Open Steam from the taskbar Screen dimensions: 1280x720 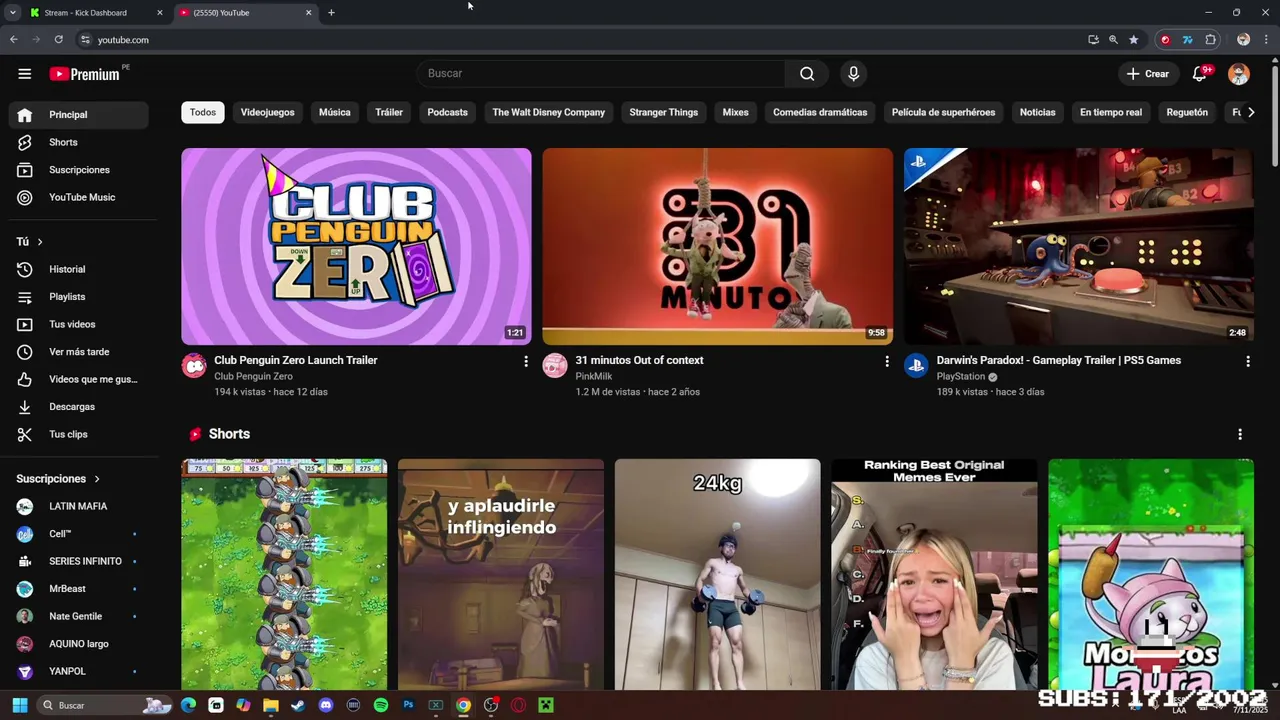pyautogui.click(x=298, y=705)
